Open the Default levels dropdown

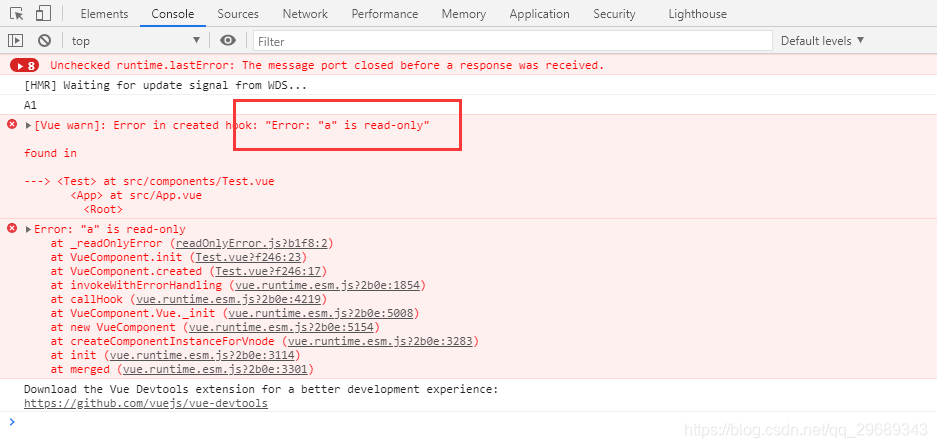pyautogui.click(x=822, y=41)
